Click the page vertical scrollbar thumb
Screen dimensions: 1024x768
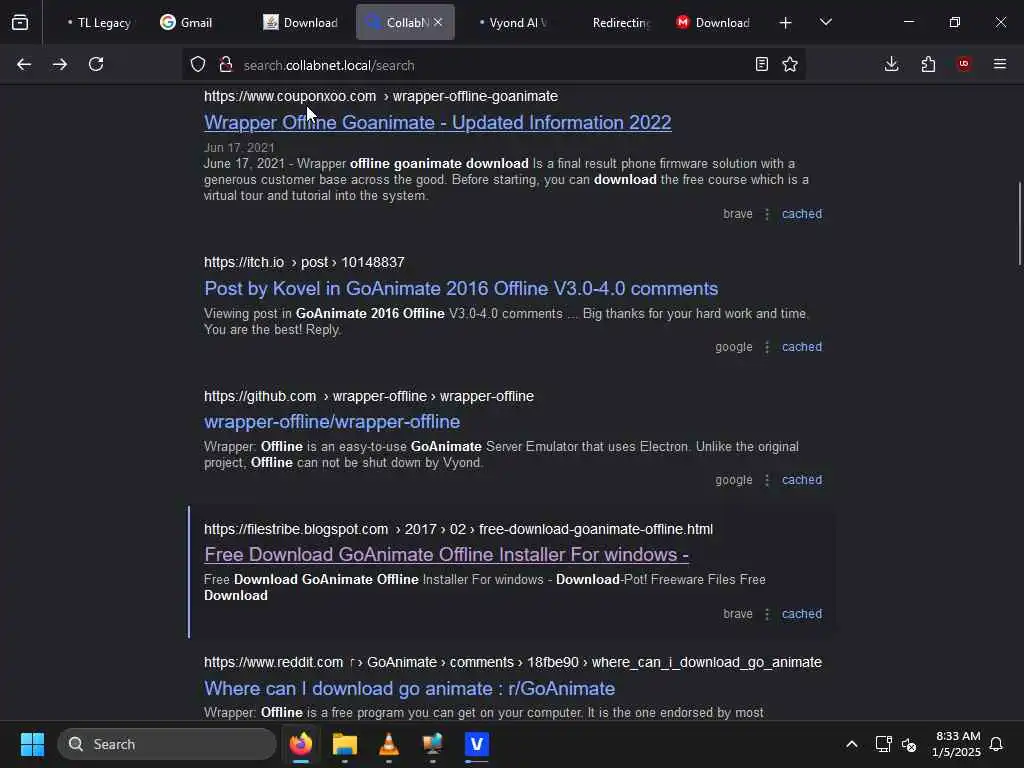coord(1019,223)
